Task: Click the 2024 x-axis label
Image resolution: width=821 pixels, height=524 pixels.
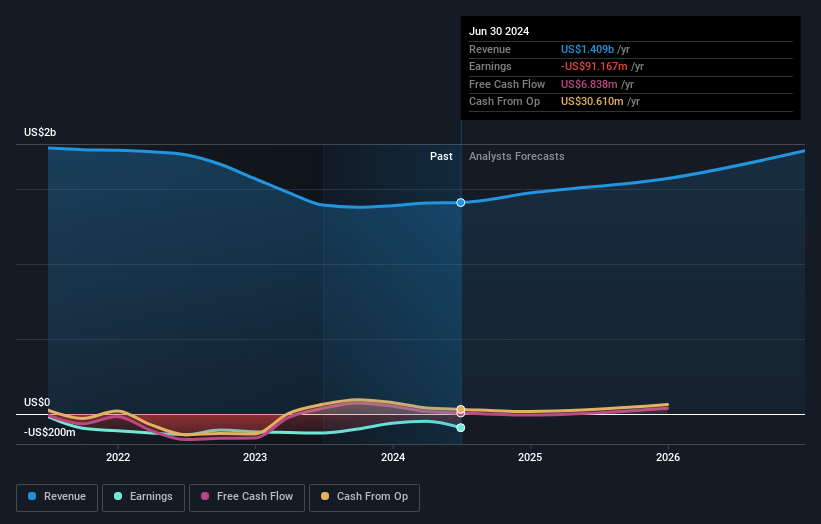Action: [393, 458]
